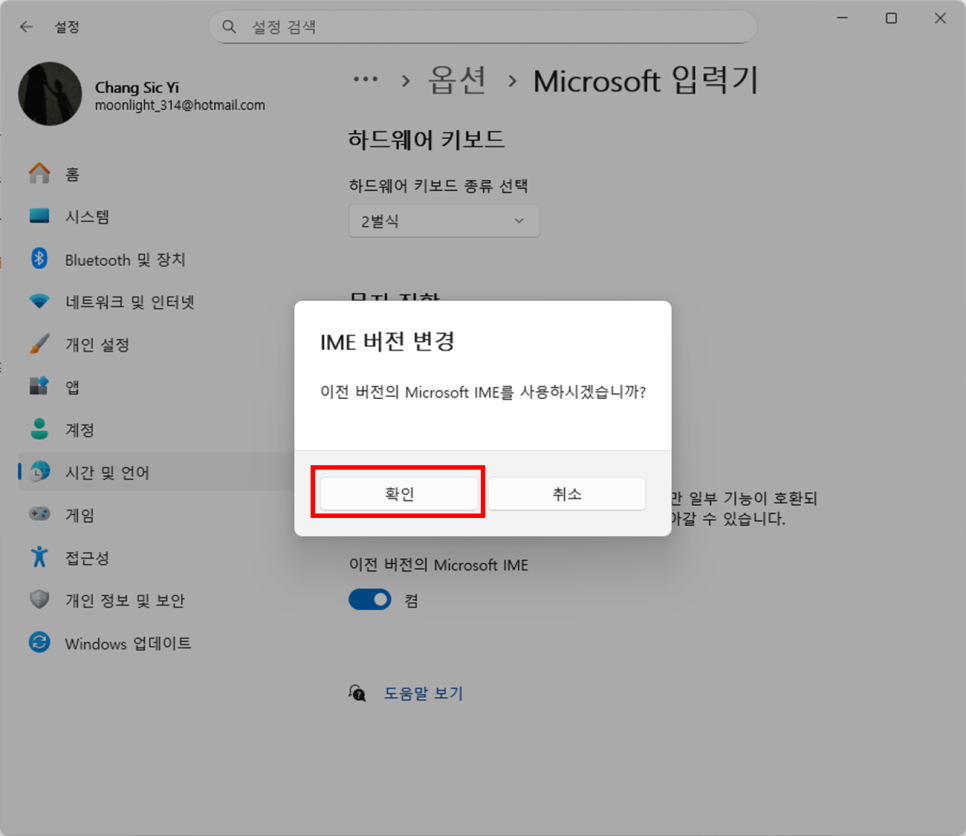Image resolution: width=966 pixels, height=836 pixels.
Task: Click the 앱 apps icon
Action: click(39, 386)
